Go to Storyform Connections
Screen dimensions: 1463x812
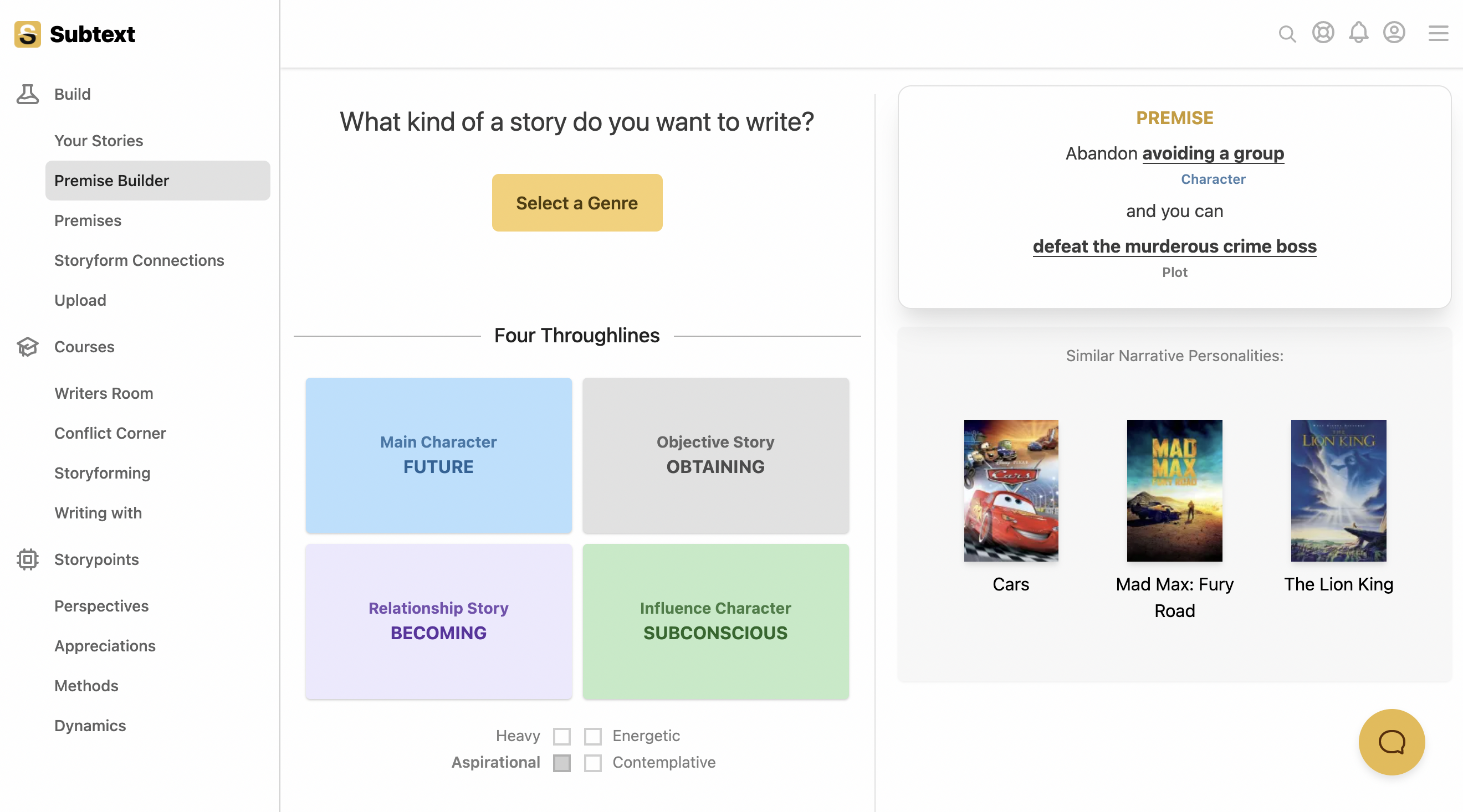139,260
